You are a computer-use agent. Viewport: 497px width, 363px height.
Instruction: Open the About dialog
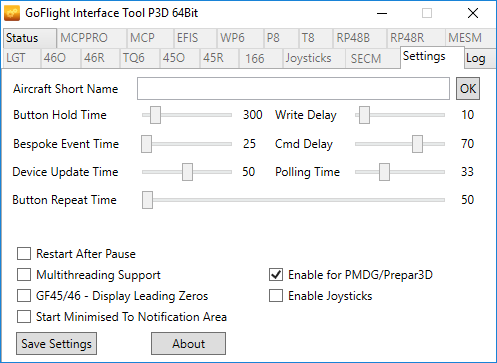coord(188,343)
